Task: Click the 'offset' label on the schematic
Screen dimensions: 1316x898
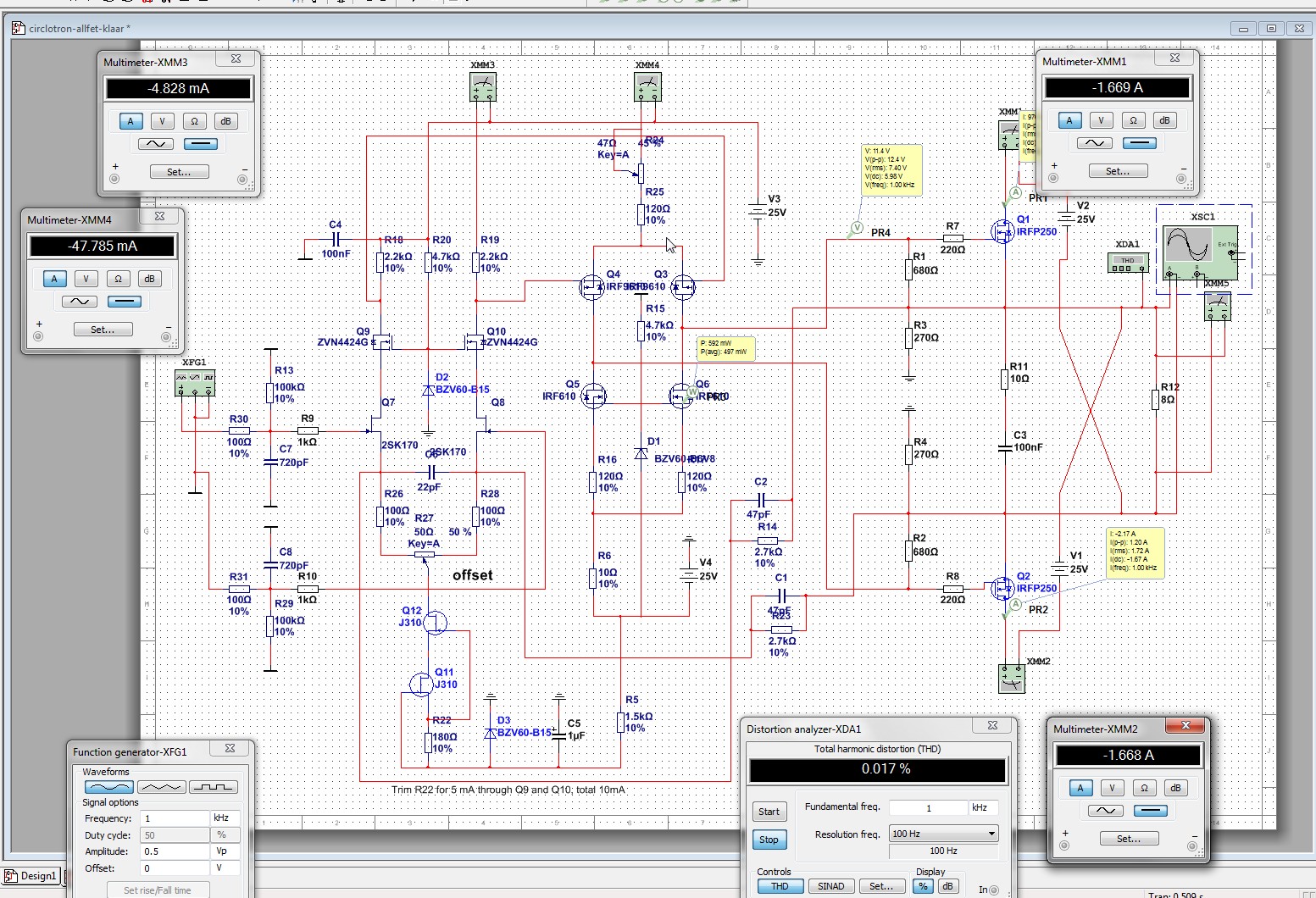Action: [x=472, y=575]
